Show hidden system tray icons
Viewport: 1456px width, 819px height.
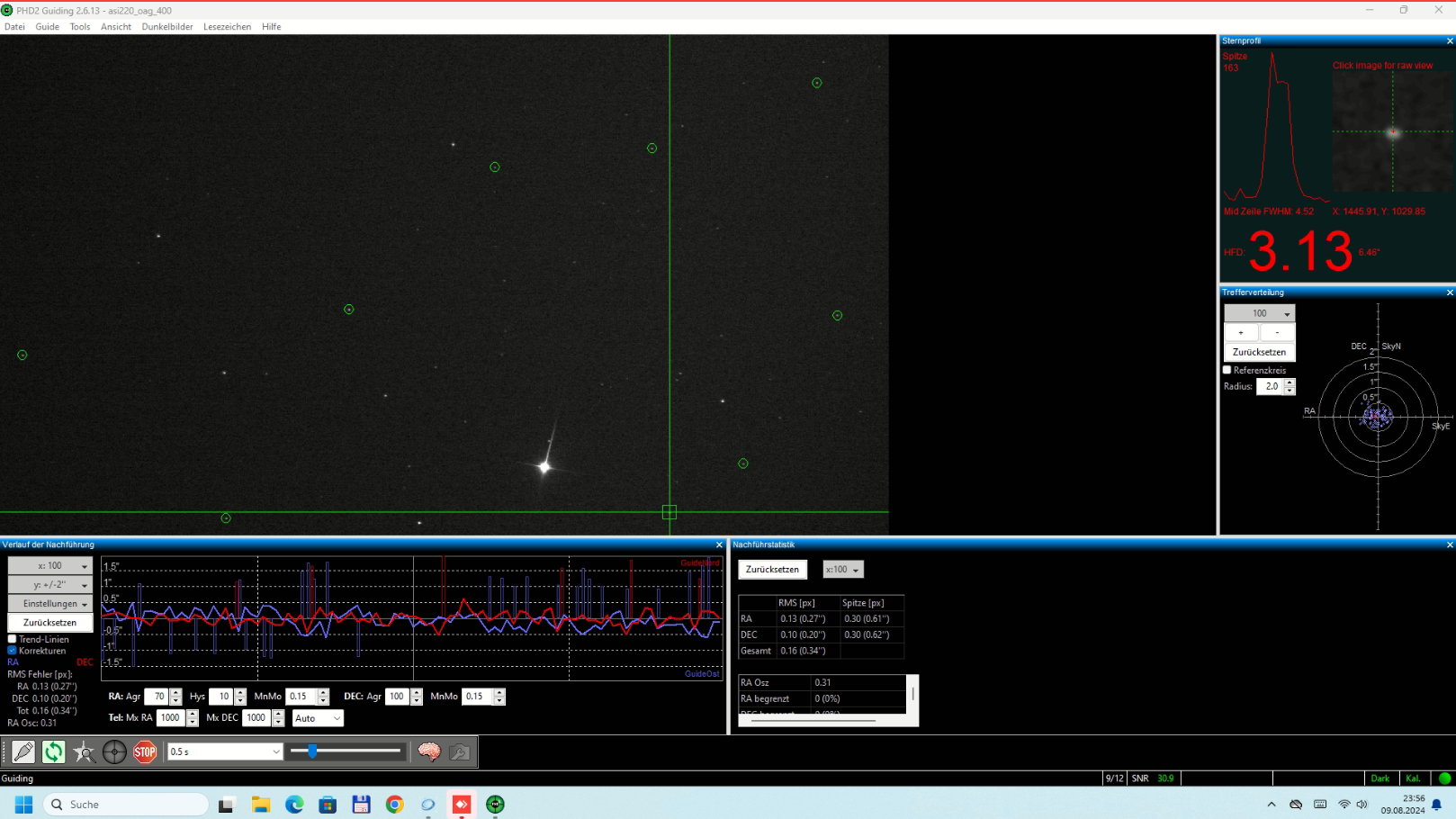click(1271, 805)
